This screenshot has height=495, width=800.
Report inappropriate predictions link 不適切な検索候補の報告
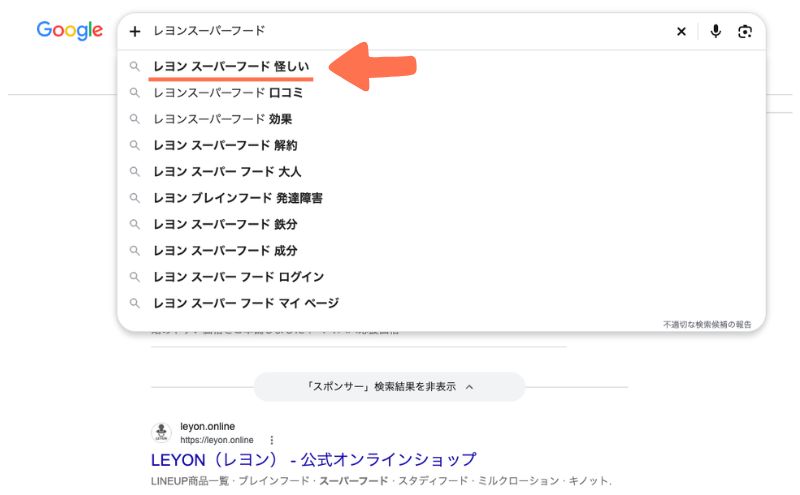(x=707, y=324)
